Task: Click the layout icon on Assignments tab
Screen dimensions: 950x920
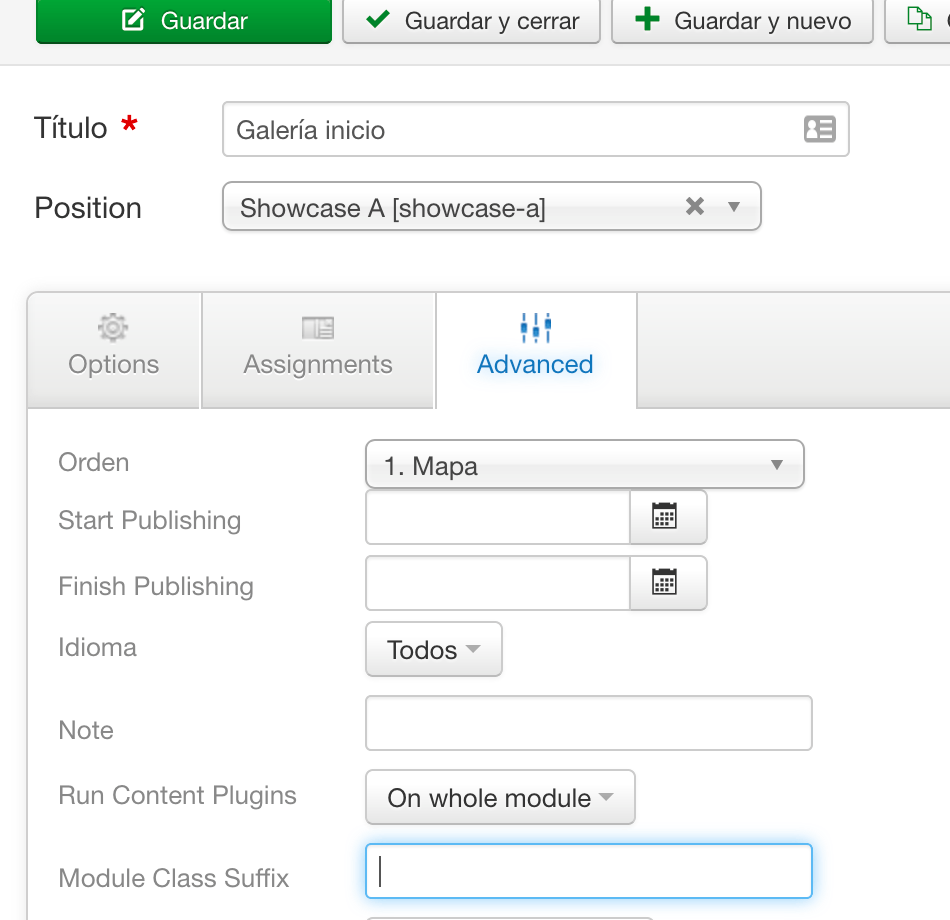Action: tap(318, 328)
